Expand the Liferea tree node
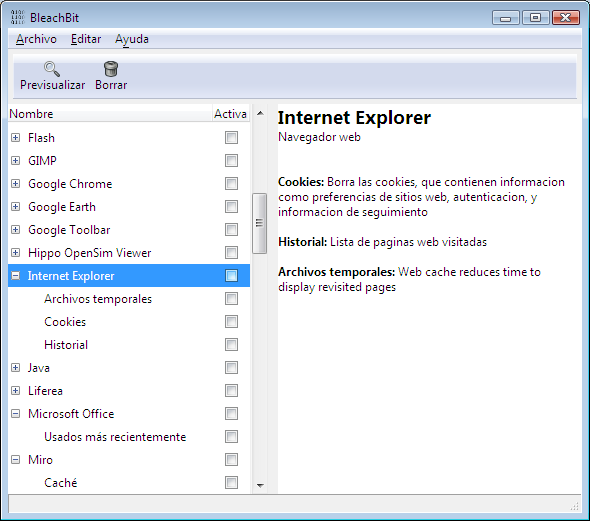This screenshot has height=521, width=590. (x=15, y=390)
